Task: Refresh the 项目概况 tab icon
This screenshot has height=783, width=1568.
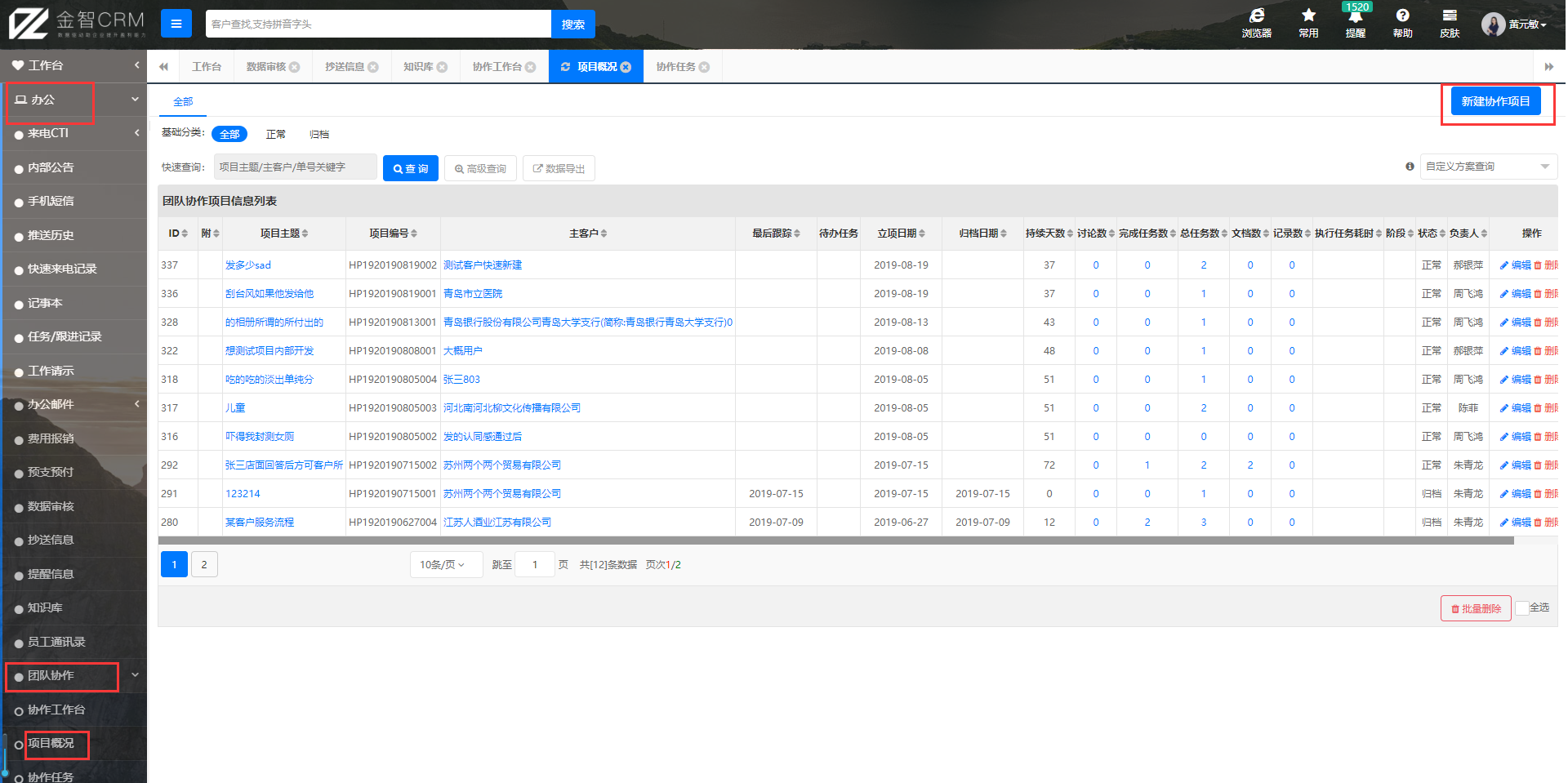Action: tap(565, 67)
